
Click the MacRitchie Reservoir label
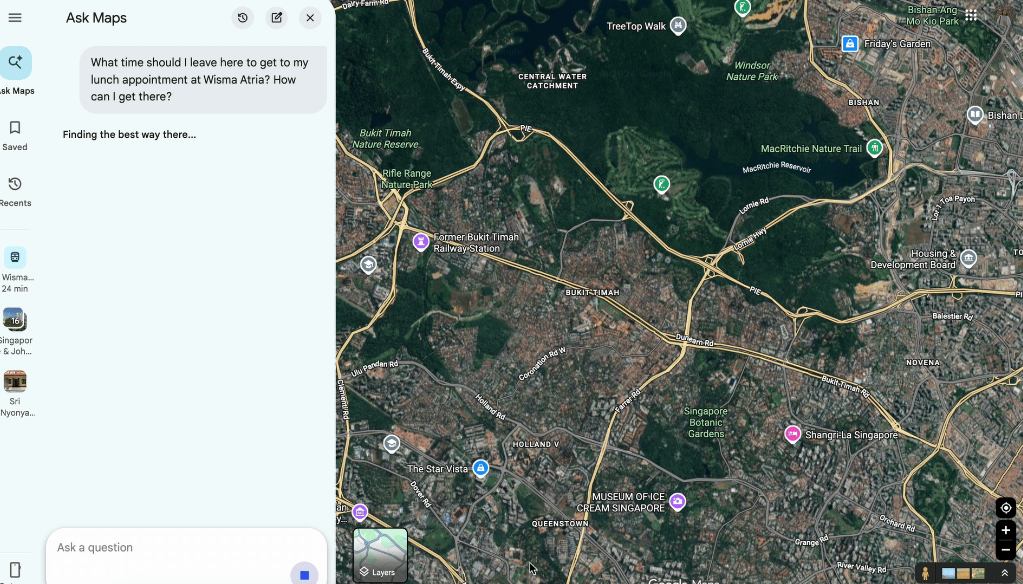[x=776, y=168]
